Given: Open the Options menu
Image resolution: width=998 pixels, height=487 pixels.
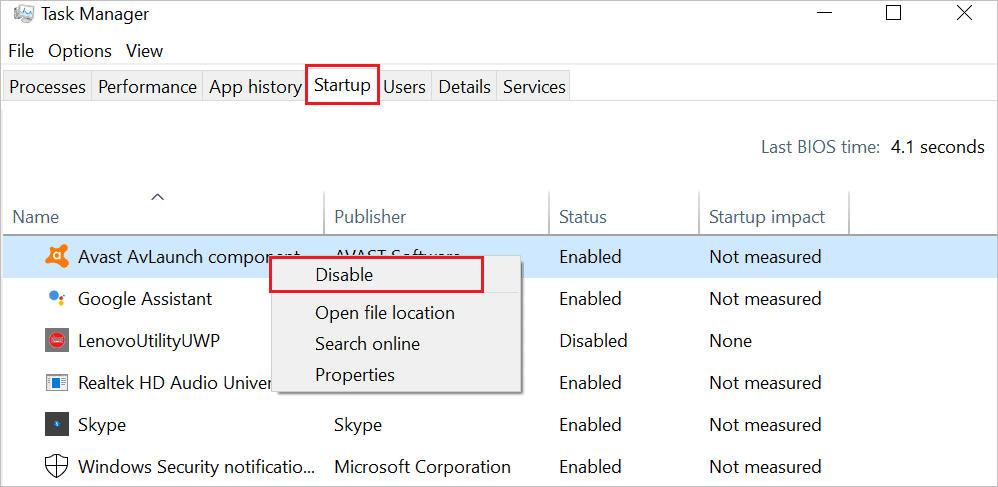Looking at the screenshot, I should pos(80,51).
